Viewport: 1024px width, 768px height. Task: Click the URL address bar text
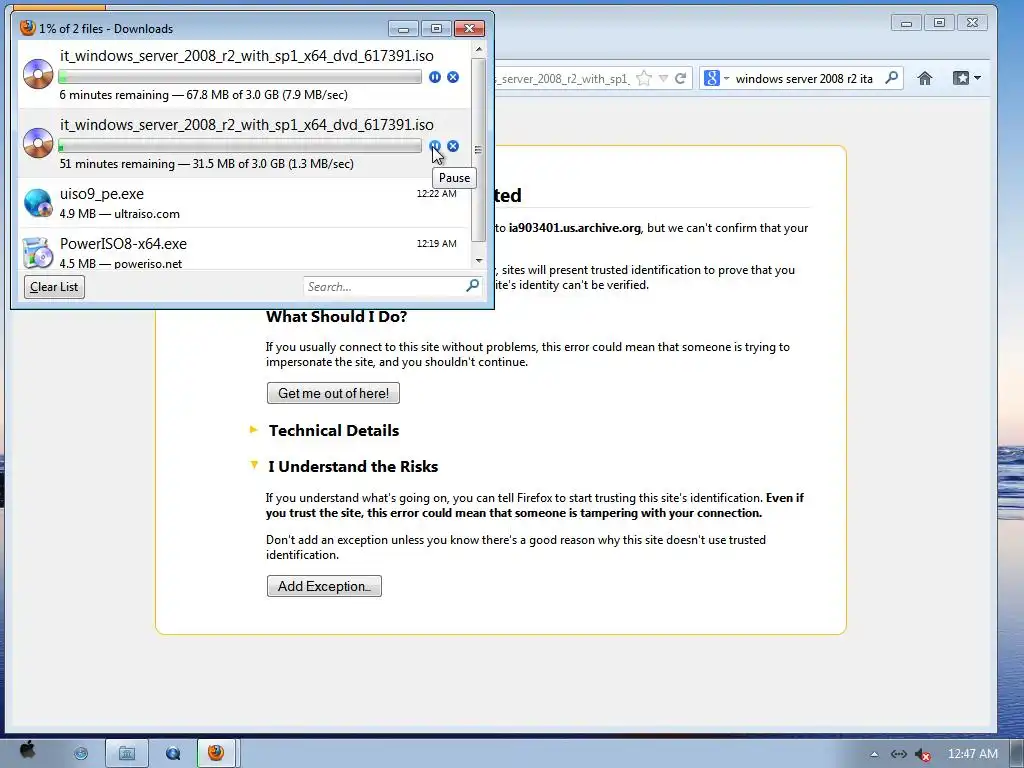point(563,79)
